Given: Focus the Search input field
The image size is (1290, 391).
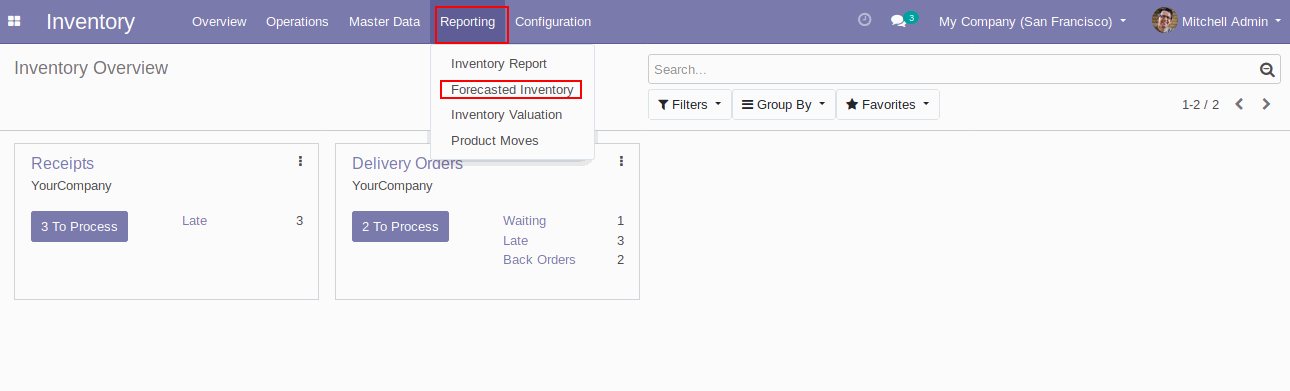Looking at the screenshot, I should [953, 69].
